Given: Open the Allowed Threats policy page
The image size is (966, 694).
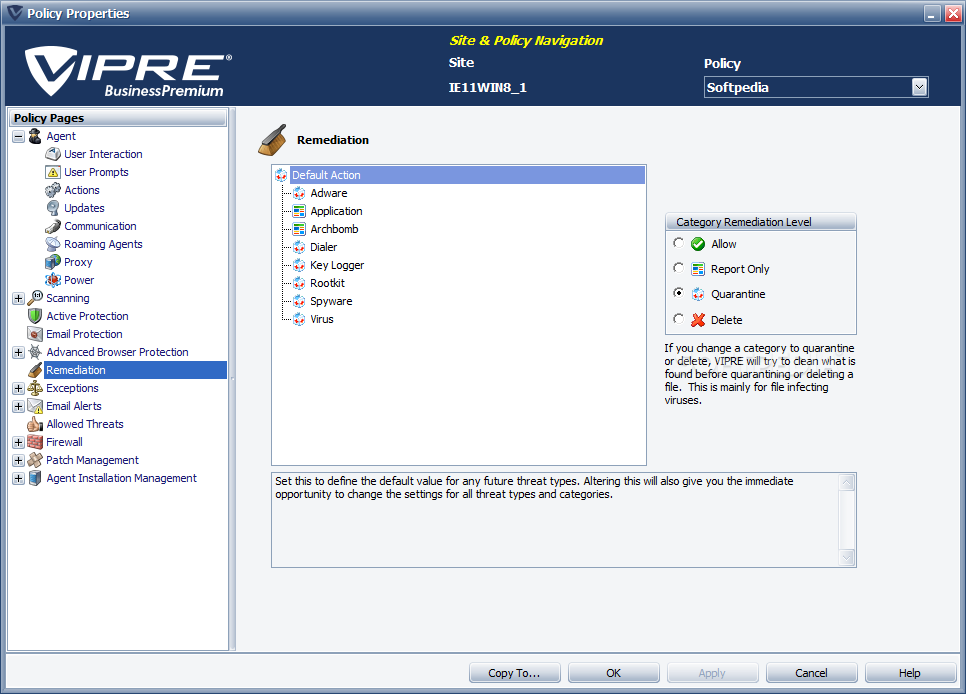Looking at the screenshot, I should (x=84, y=424).
